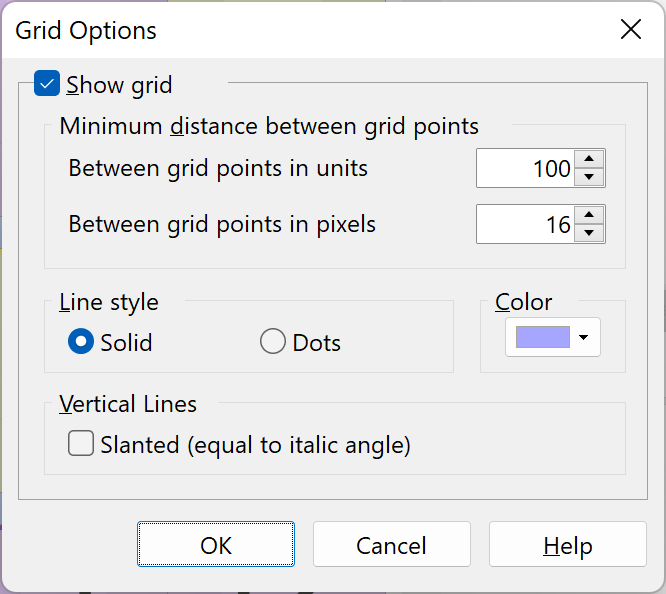Click the lavender grid color swatch
The width and height of the screenshot is (666, 594).
(x=543, y=337)
